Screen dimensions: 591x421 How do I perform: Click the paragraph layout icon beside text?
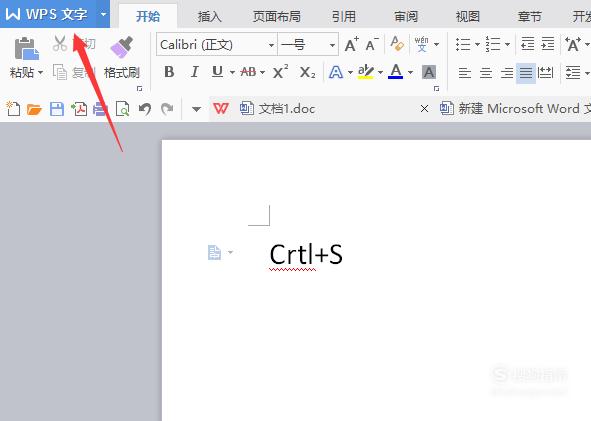pos(214,253)
